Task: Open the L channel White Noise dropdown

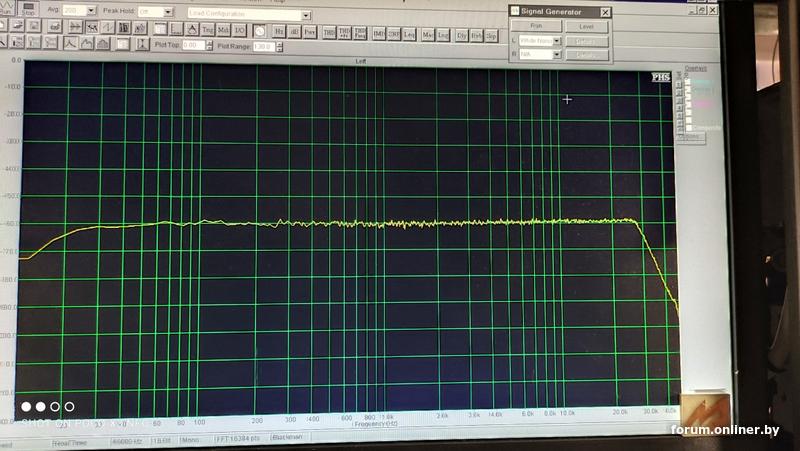Action: click(x=557, y=40)
